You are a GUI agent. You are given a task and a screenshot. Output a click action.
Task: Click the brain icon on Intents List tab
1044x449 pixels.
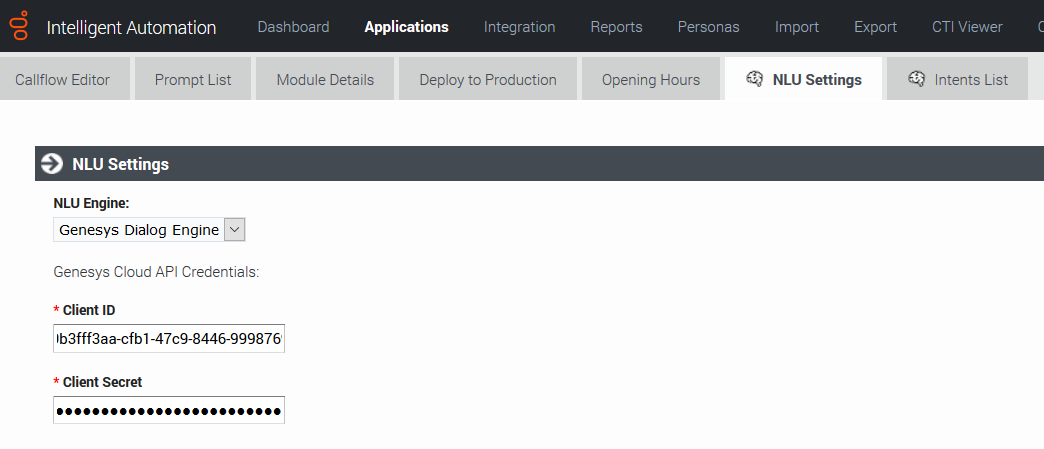tap(917, 79)
